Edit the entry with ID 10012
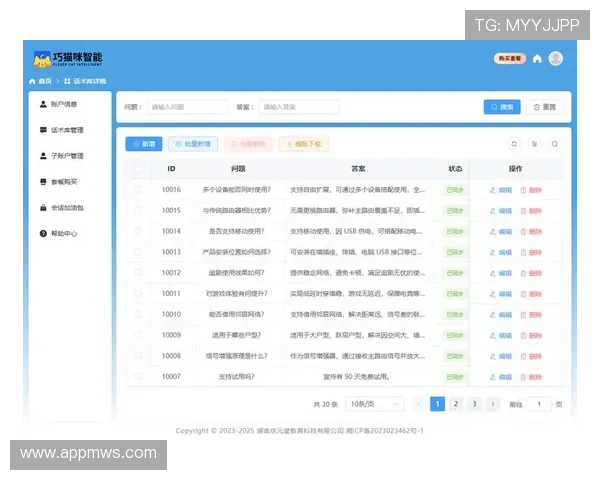This screenshot has height=480, width=600. coord(501,273)
